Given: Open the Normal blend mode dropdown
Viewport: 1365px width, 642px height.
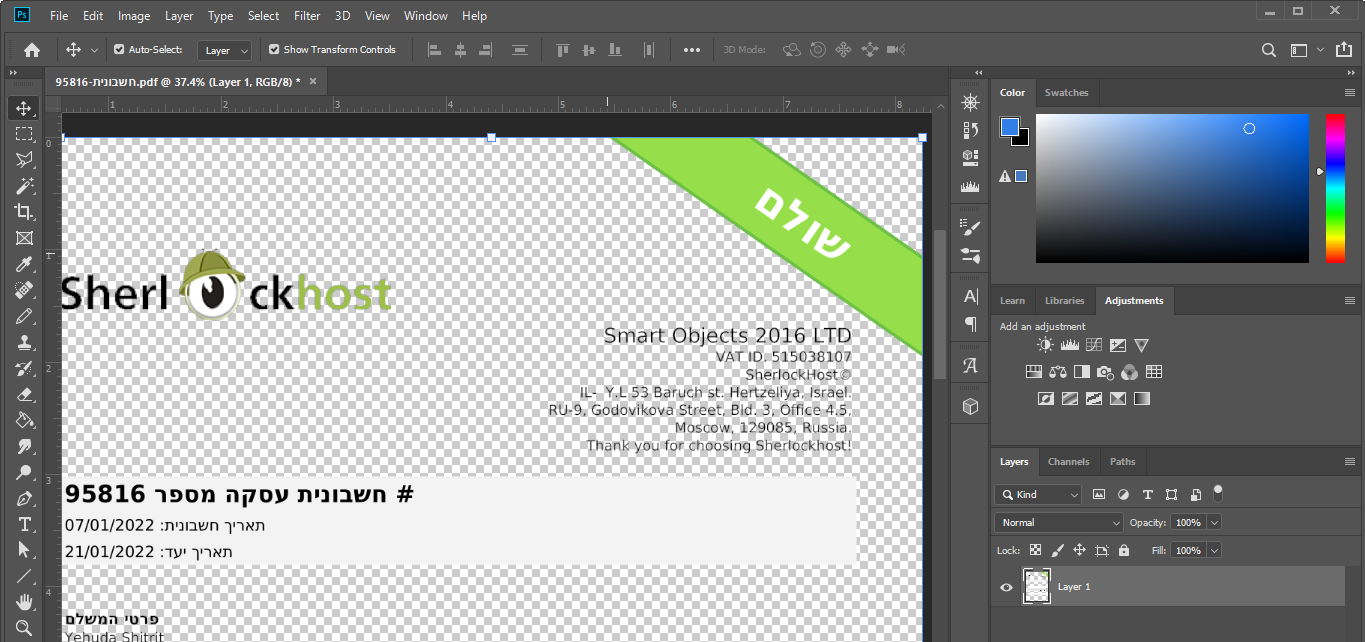Looking at the screenshot, I should (x=1059, y=523).
